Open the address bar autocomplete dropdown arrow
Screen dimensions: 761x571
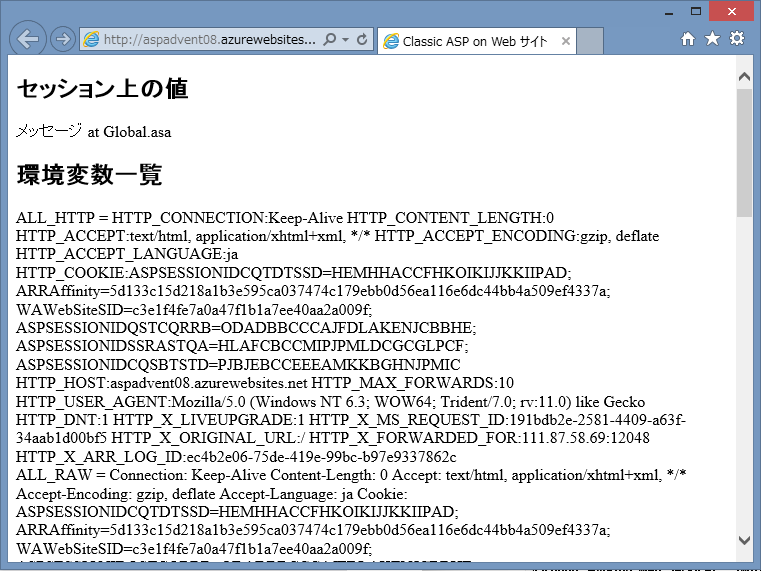point(346,39)
